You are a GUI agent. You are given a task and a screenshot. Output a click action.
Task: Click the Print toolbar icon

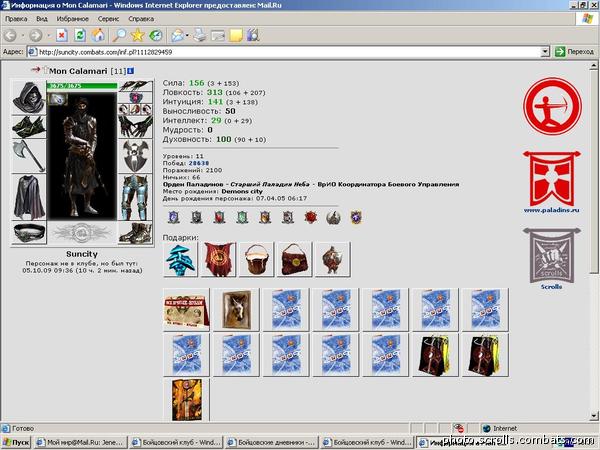(x=199, y=36)
